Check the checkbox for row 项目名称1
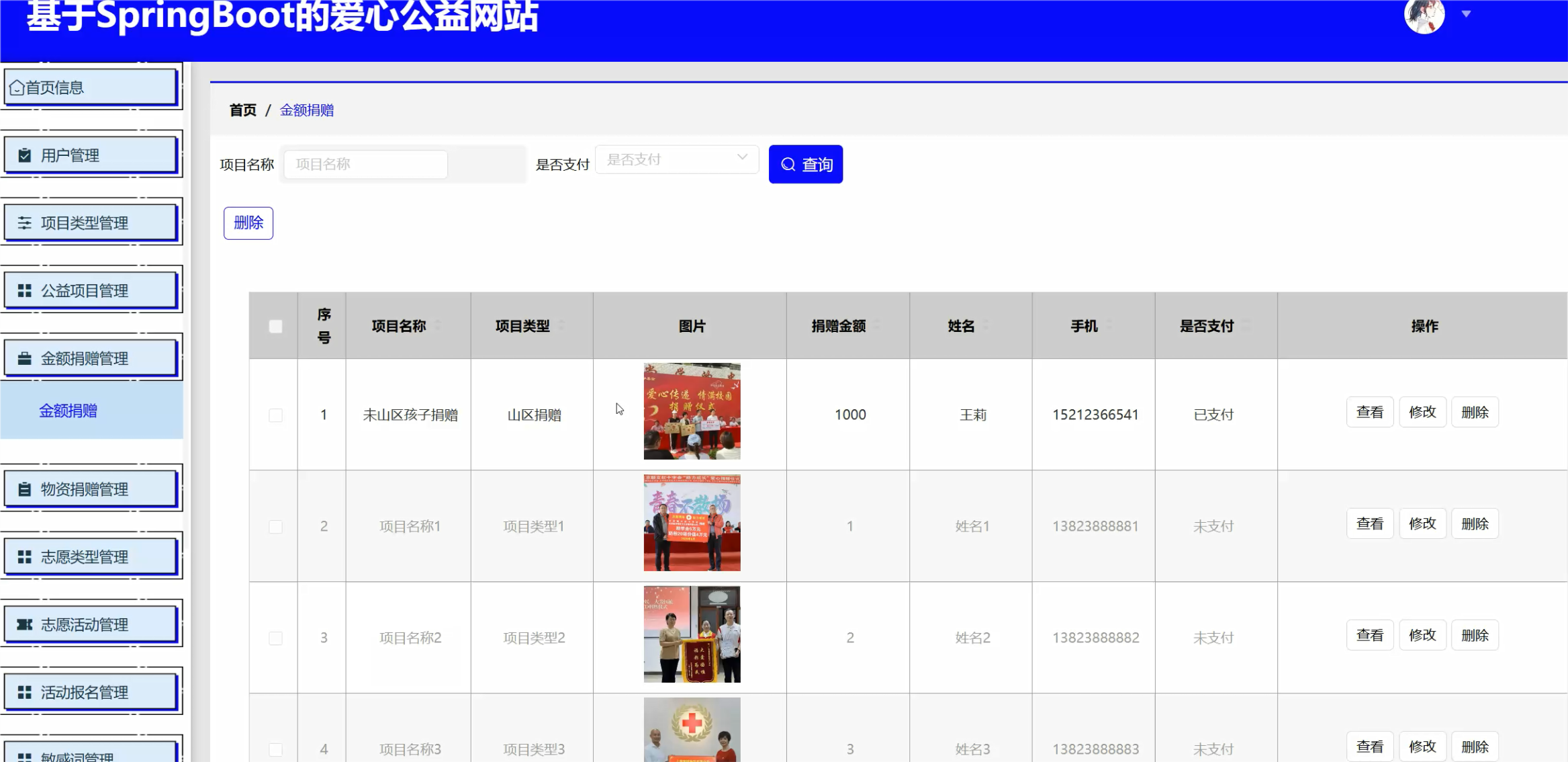1568x762 pixels. (275, 527)
